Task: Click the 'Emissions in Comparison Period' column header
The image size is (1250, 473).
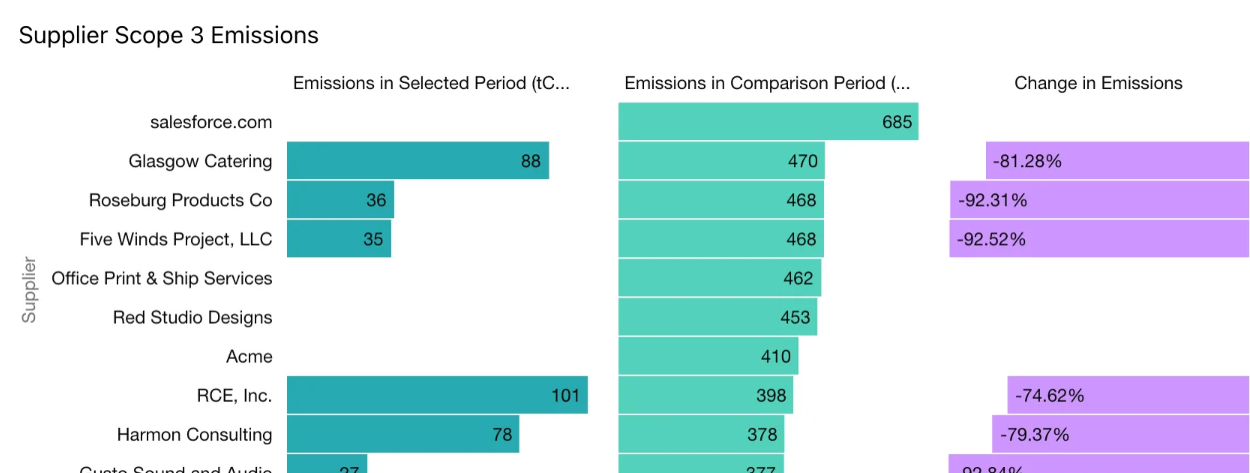Action: [767, 83]
